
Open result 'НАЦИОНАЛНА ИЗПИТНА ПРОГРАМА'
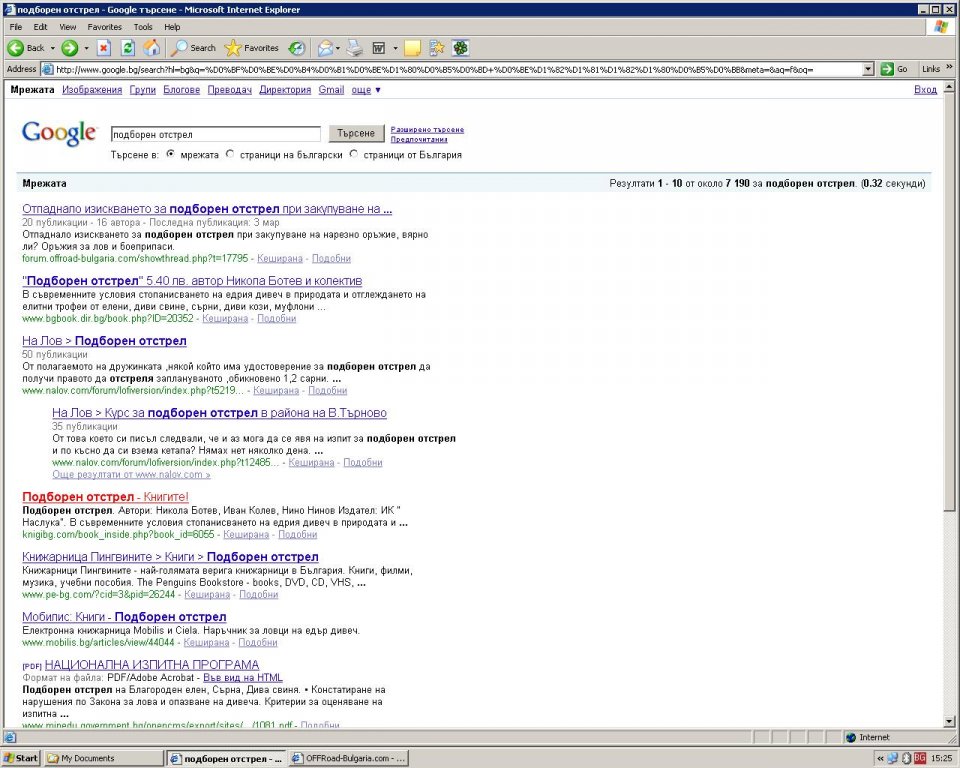152,665
